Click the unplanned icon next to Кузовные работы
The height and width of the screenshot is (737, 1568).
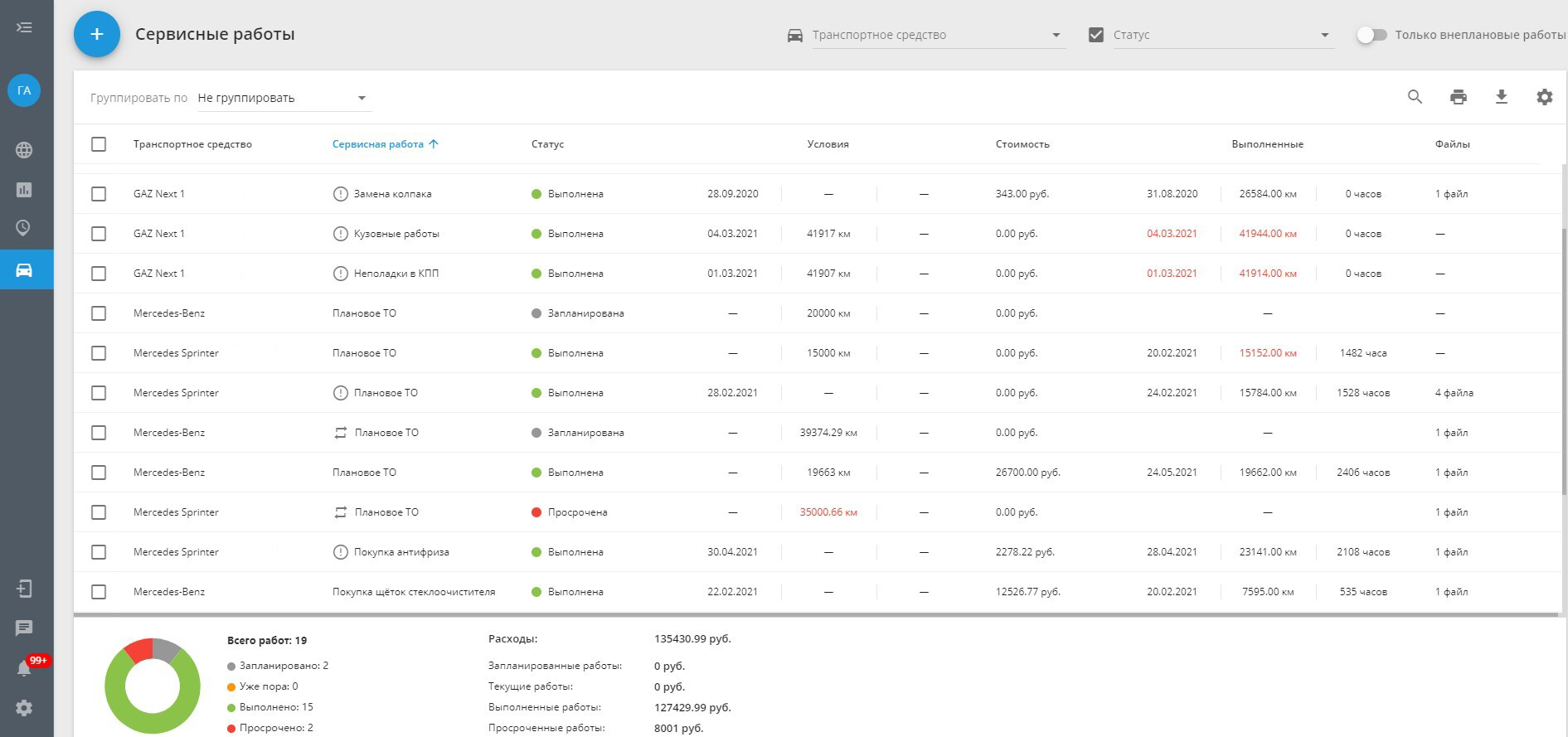340,234
